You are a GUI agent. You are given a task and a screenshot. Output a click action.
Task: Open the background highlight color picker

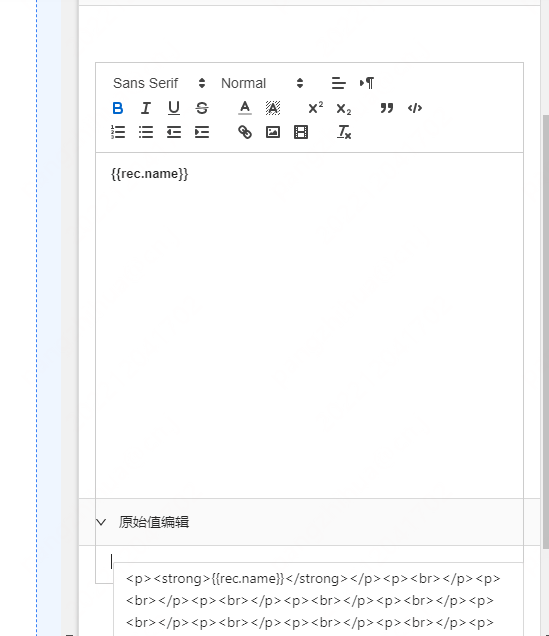pos(272,108)
